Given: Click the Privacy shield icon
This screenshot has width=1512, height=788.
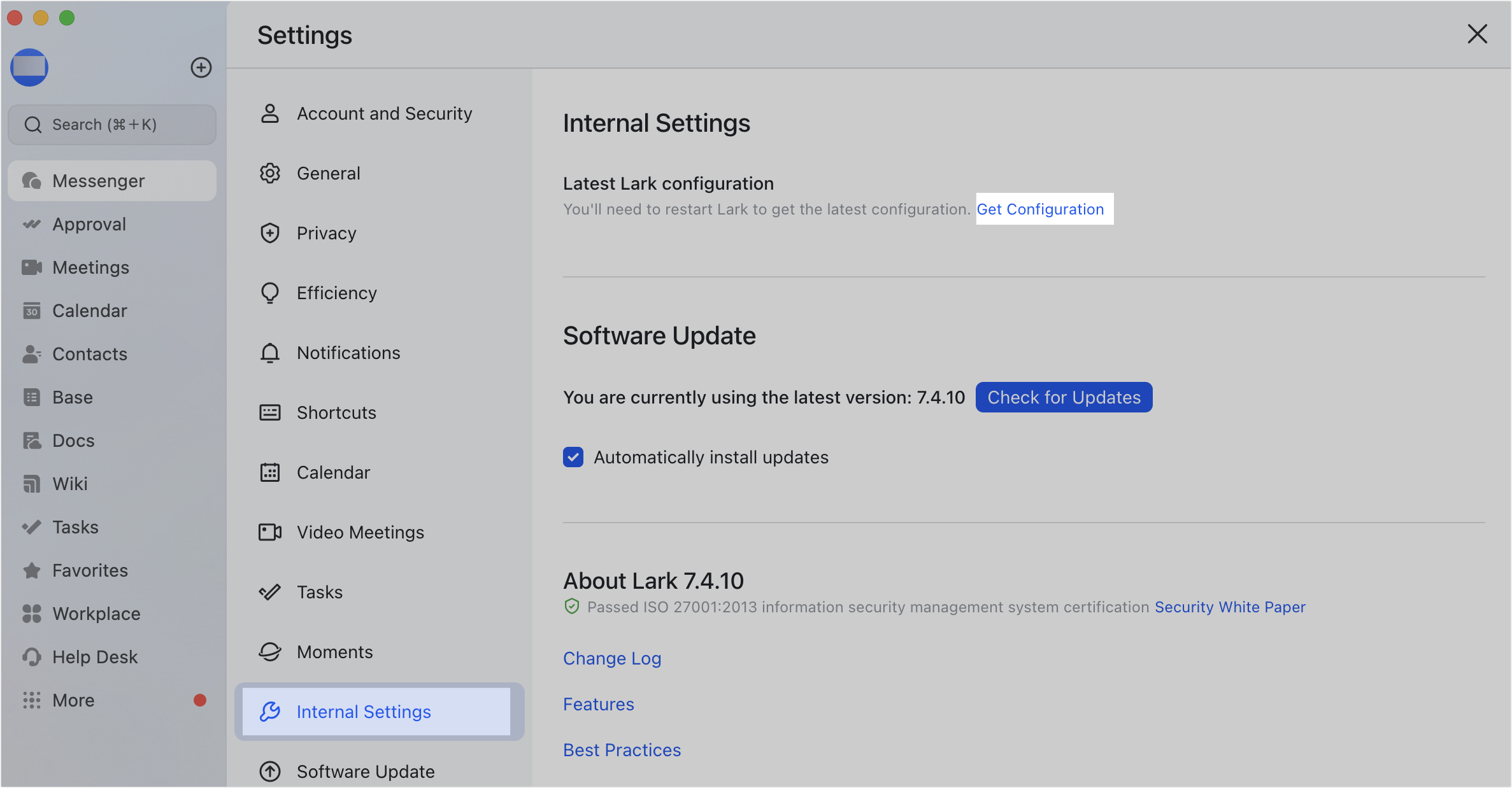Looking at the screenshot, I should (x=270, y=233).
